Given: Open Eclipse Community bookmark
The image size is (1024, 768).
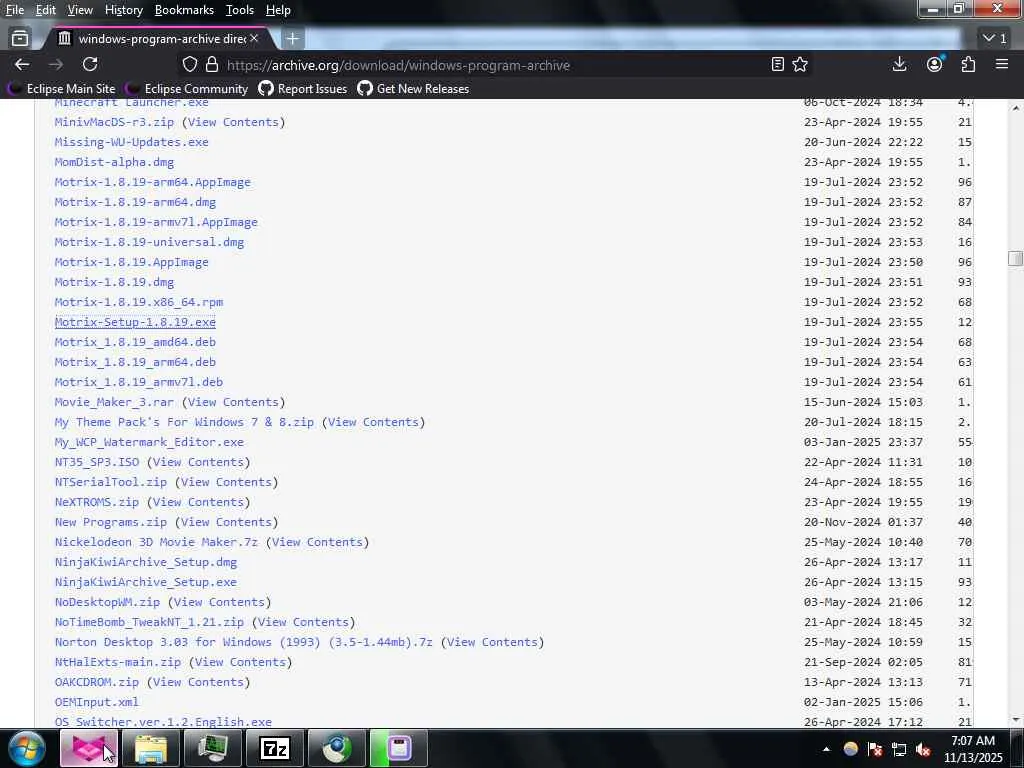Looking at the screenshot, I should [187, 89].
